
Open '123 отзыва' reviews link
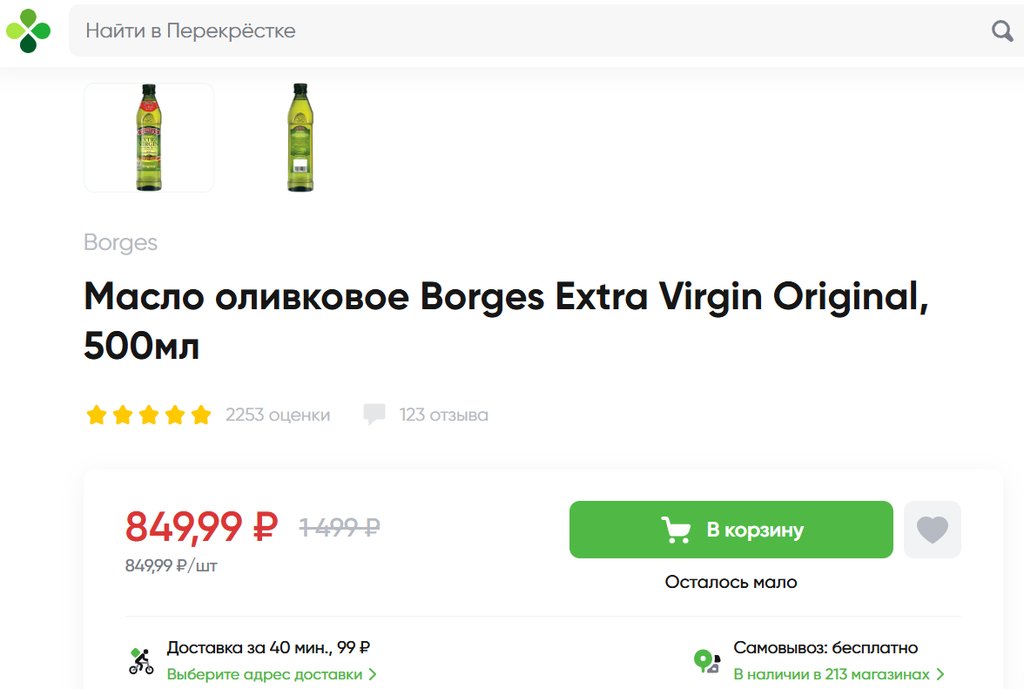click(444, 415)
